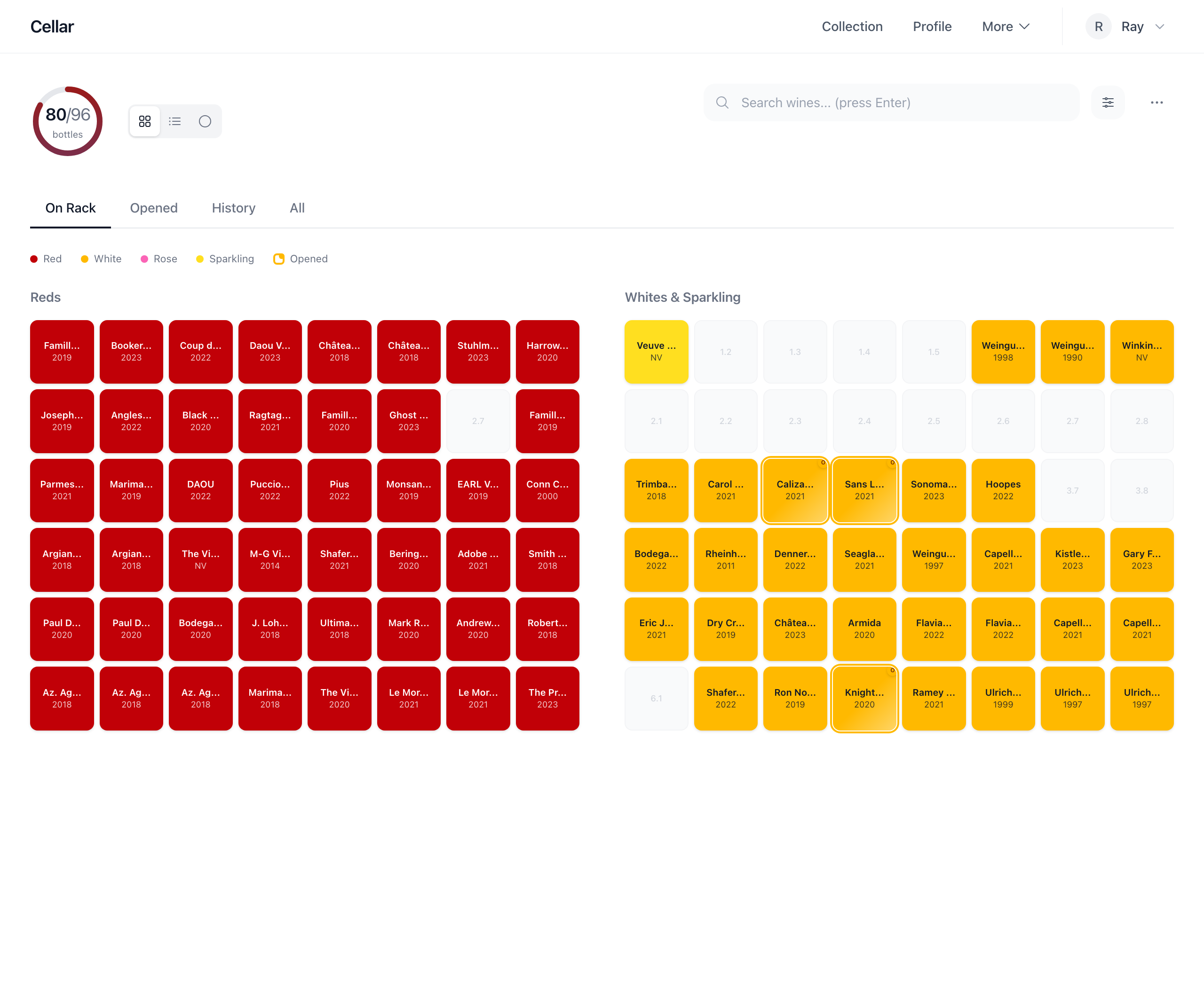
Task: Open the Ulrich... 1999 bottle tile
Action: 1003,699
